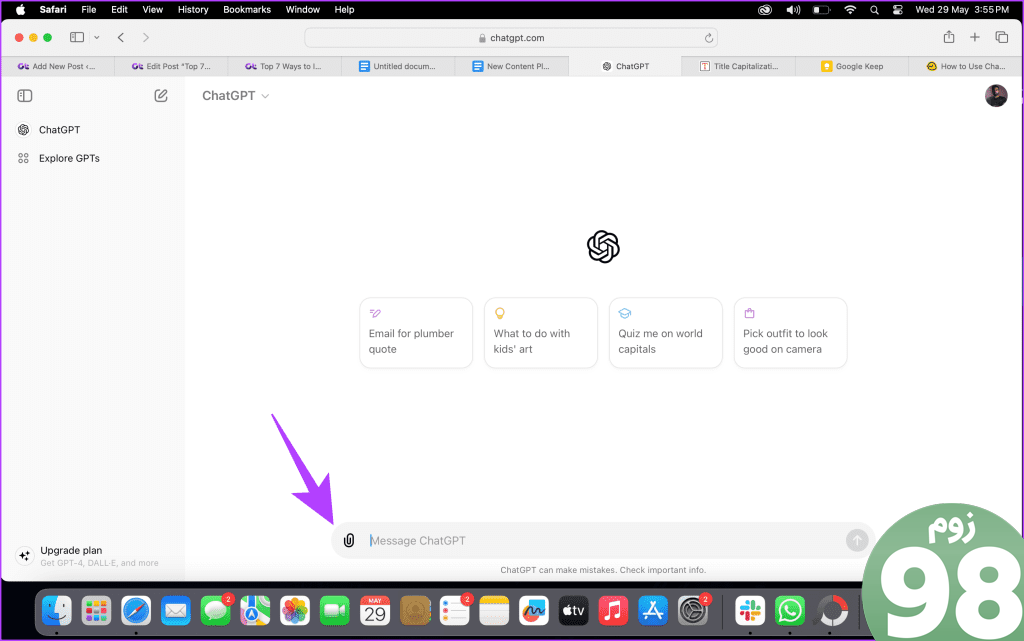Open Mail from the Dock
Screen dimensions: 1024x641
pyautogui.click(x=176, y=612)
